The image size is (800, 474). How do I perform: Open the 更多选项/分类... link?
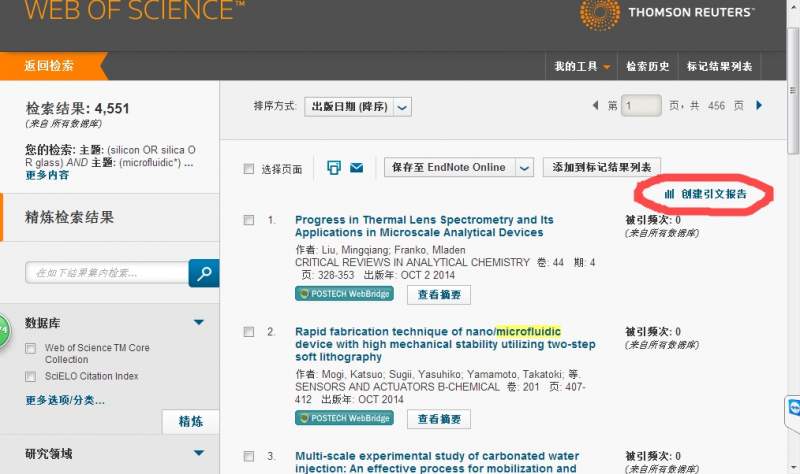65,401
